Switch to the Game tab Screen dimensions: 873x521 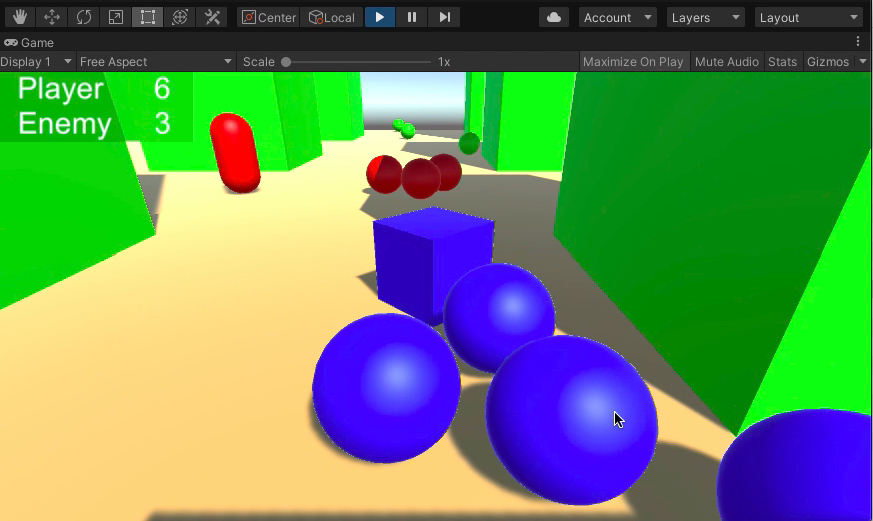pyautogui.click(x=30, y=43)
